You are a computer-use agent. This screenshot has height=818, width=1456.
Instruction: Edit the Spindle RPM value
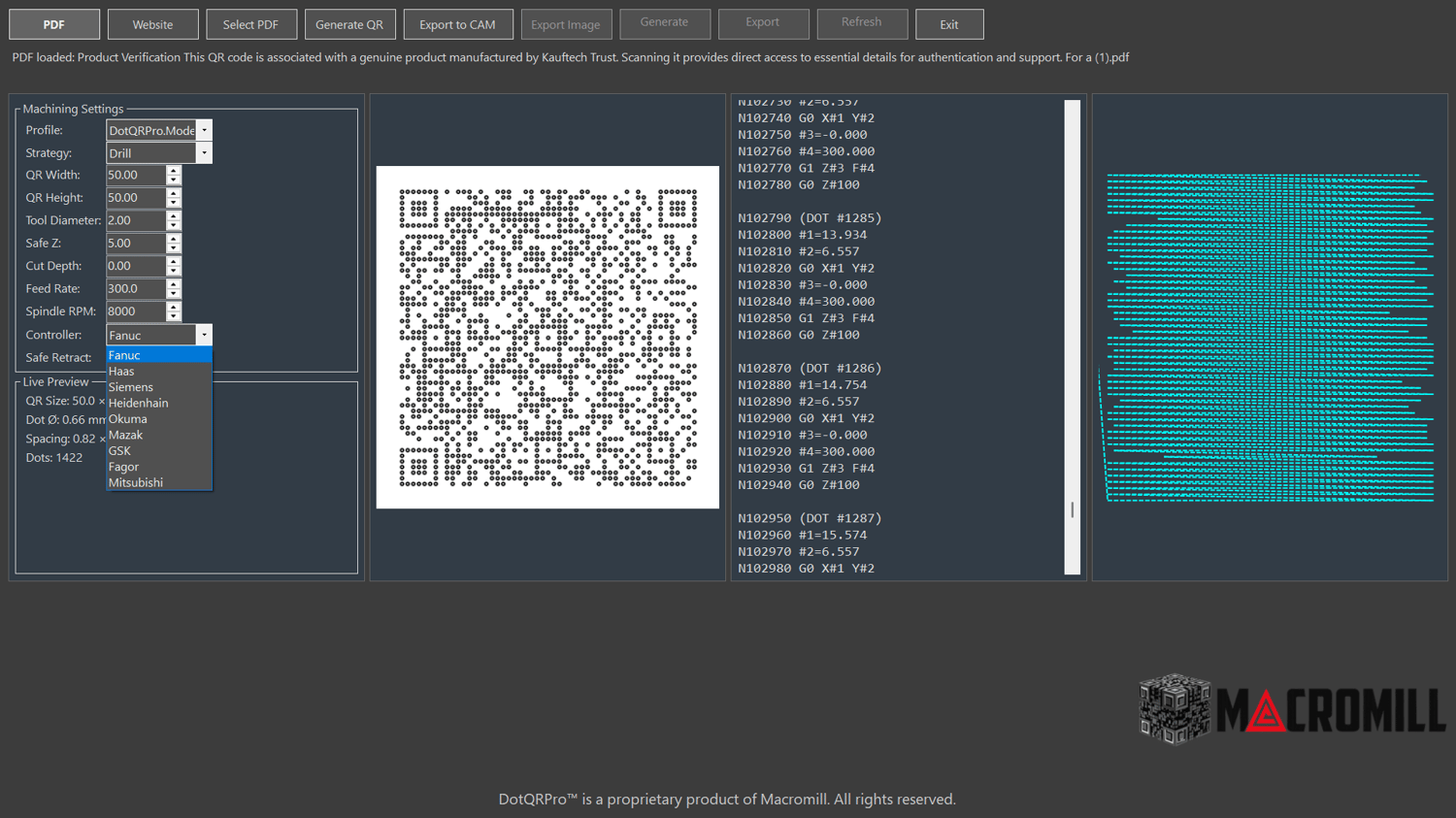pos(136,311)
